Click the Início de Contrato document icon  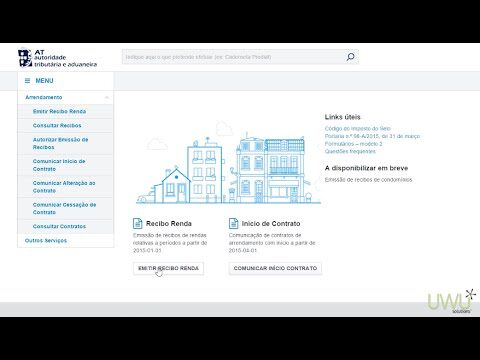point(233,223)
